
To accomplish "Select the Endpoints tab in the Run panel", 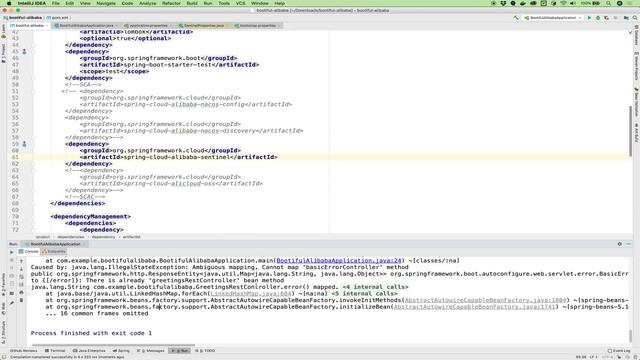I will [x=54, y=251].
